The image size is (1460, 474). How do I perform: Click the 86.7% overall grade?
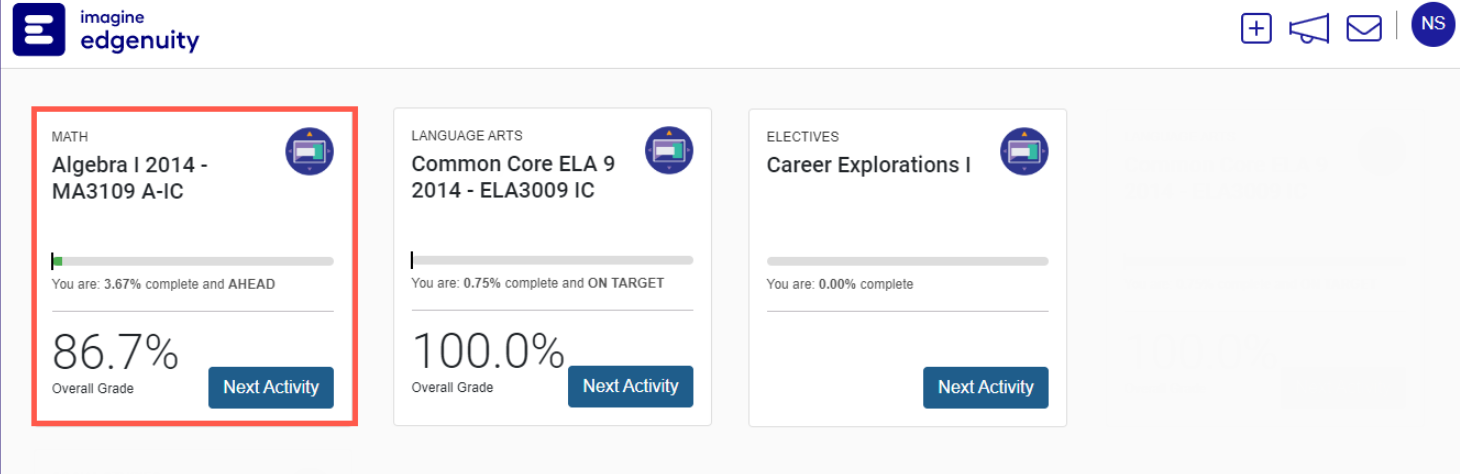115,353
